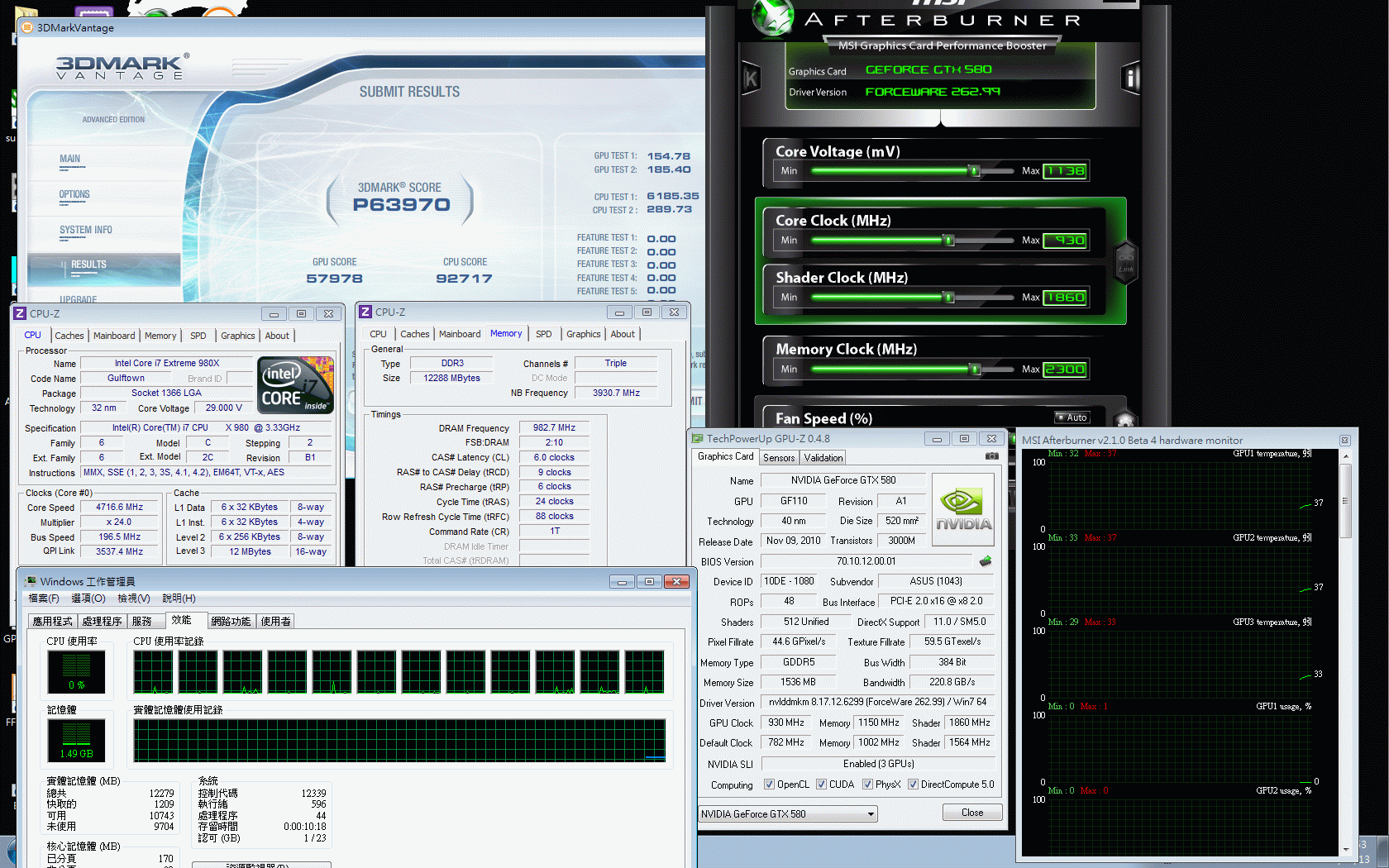Click the Close button in GPU-Z
The image size is (1389, 868).
tap(971, 813)
